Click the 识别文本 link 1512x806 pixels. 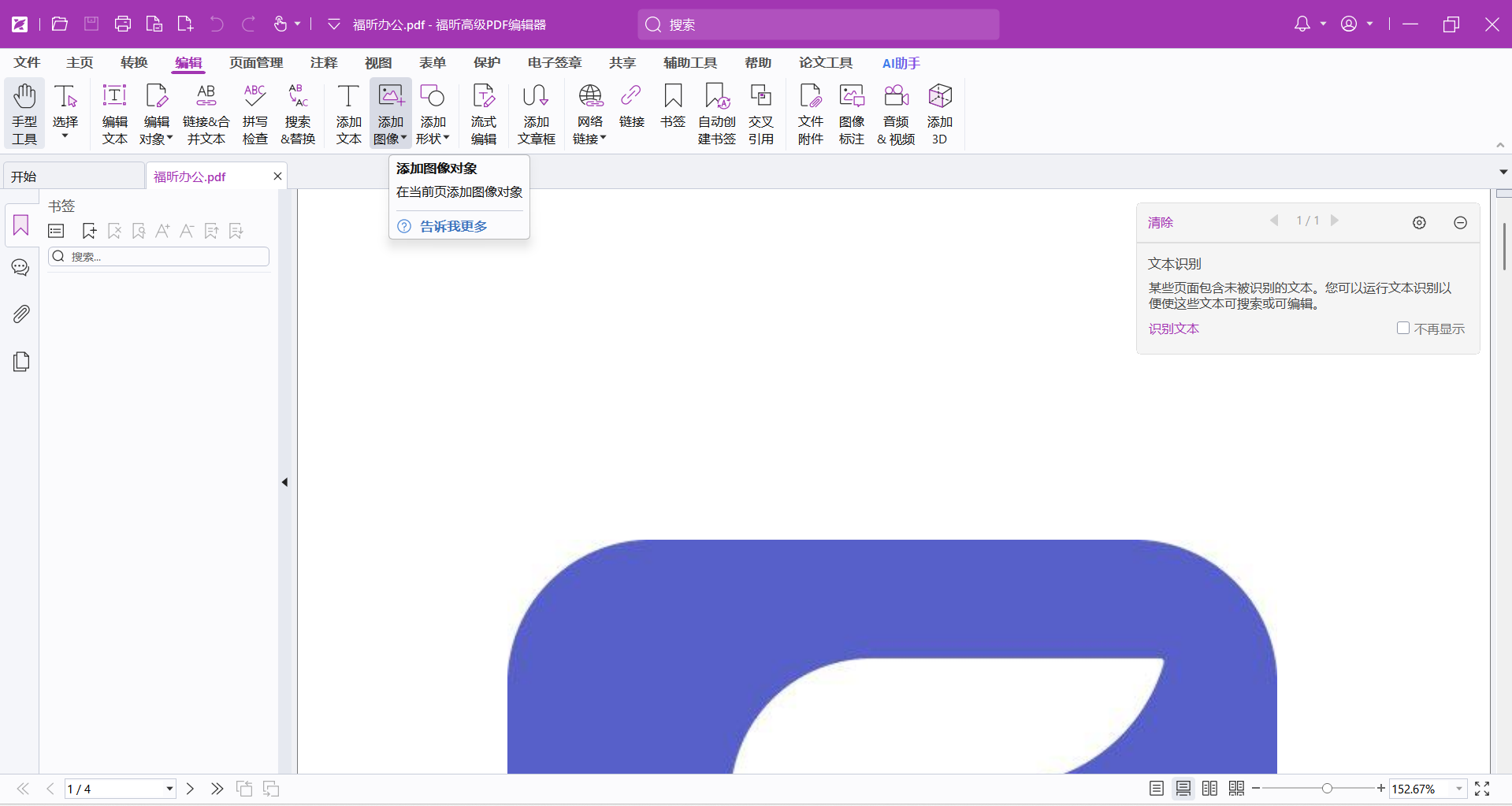coord(1173,329)
